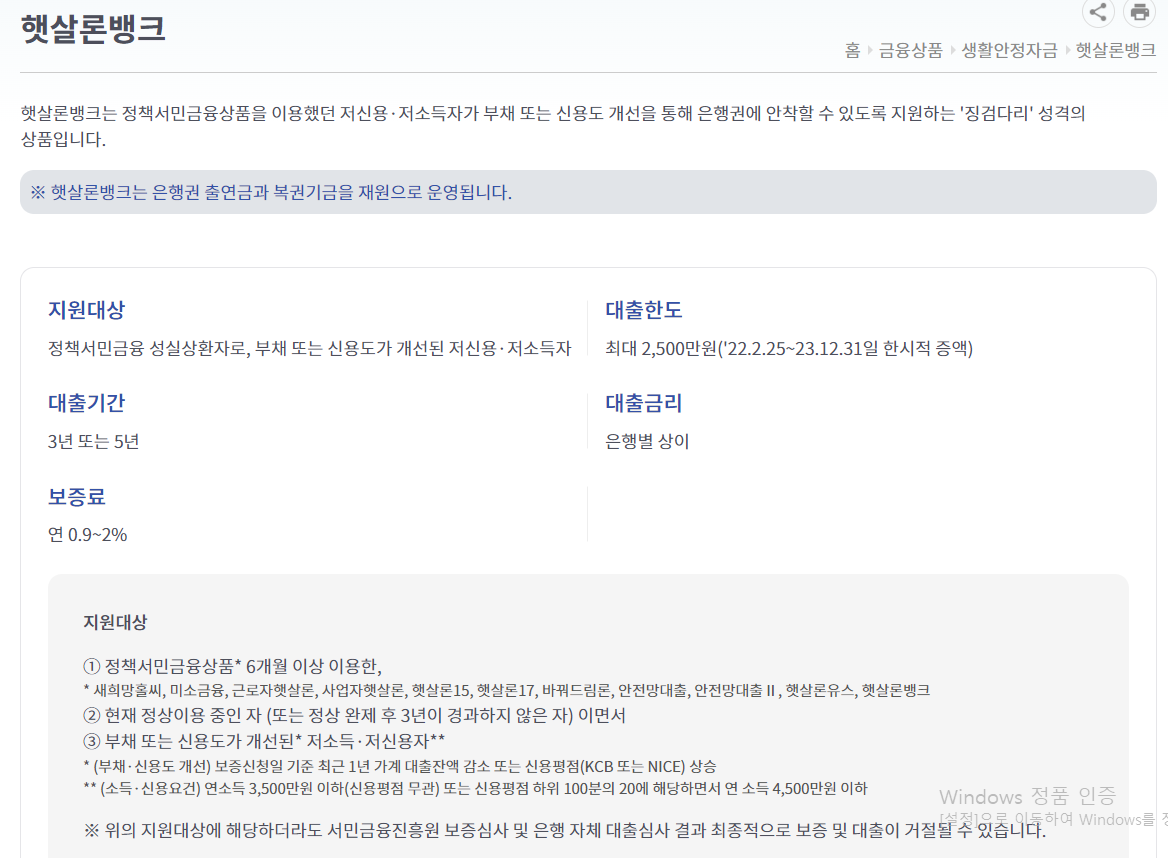Image resolution: width=1168 pixels, height=858 pixels.
Task: Click the print icon
Action: coord(1140,12)
